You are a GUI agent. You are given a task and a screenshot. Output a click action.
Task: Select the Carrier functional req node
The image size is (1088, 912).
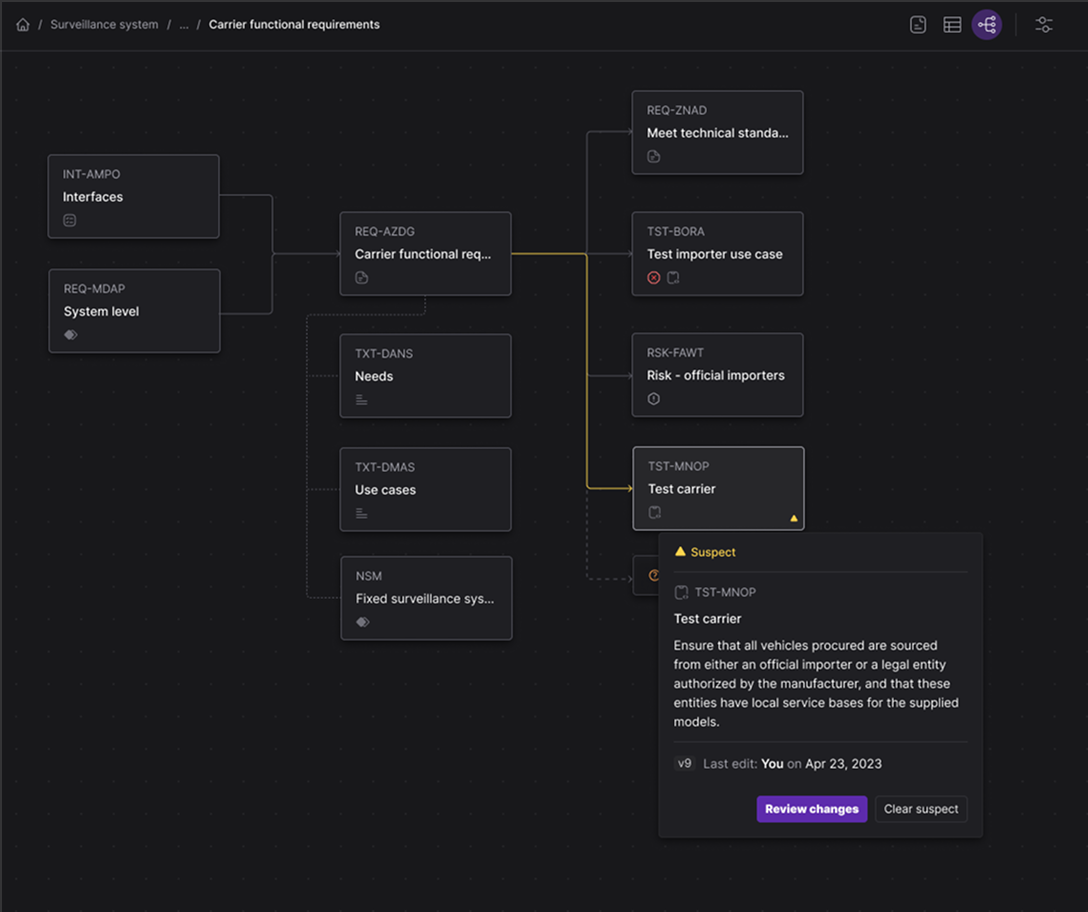(x=425, y=254)
